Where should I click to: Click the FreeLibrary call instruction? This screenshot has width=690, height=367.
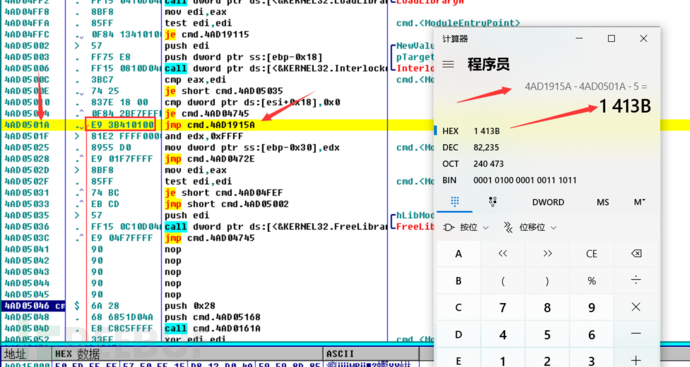click(275, 227)
